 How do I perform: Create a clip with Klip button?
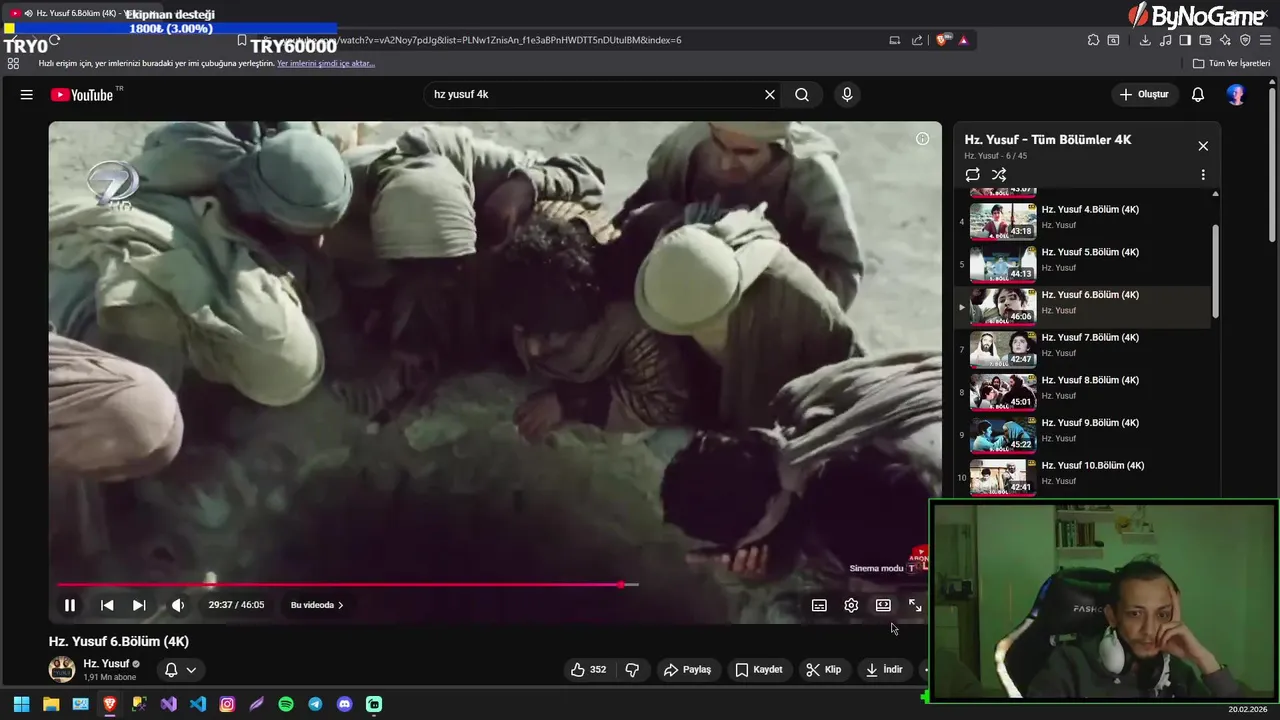click(824, 669)
